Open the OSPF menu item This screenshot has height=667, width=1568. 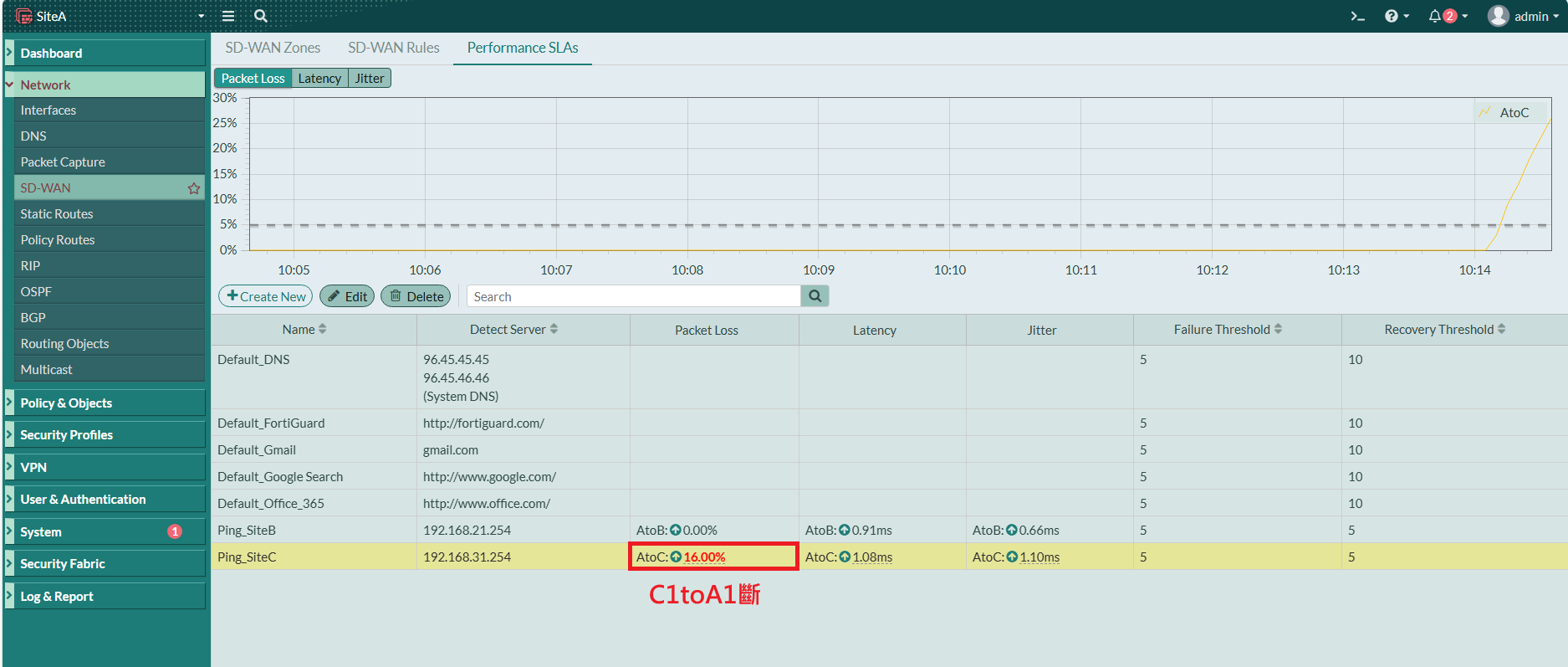pos(110,291)
